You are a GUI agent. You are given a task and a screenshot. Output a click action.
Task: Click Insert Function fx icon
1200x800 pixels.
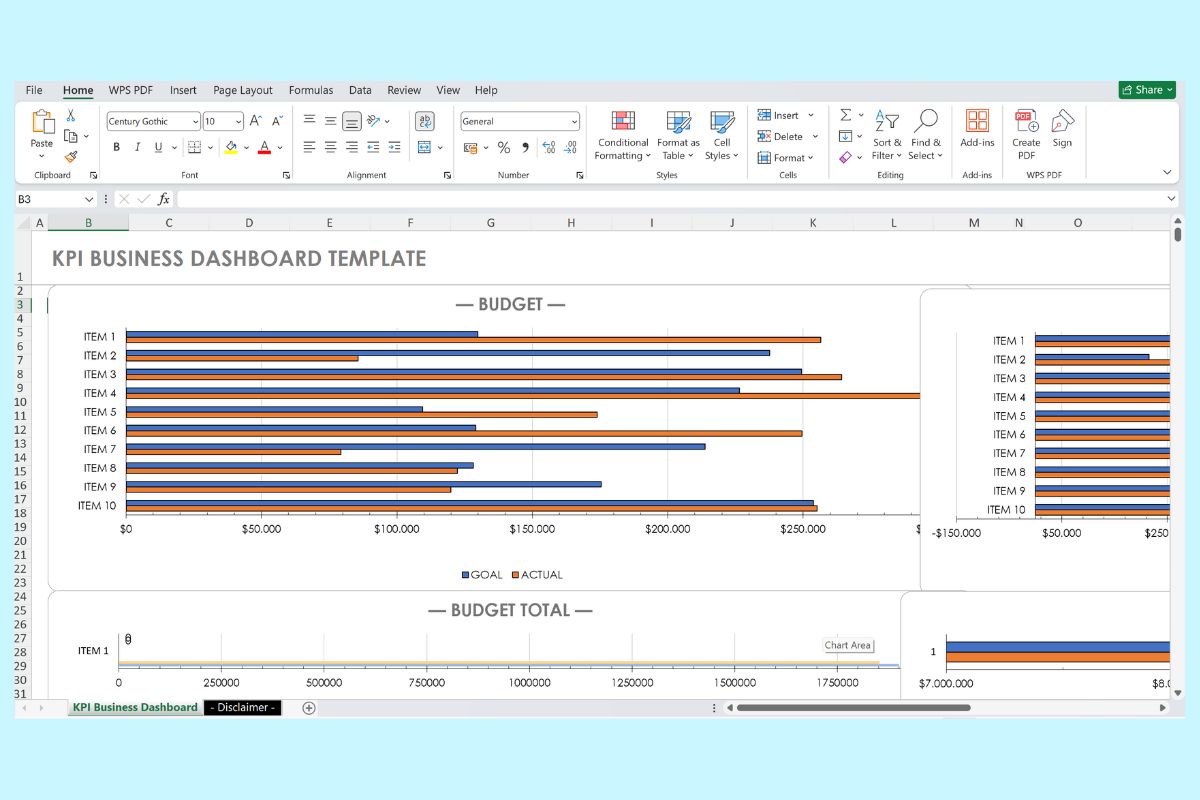click(164, 199)
